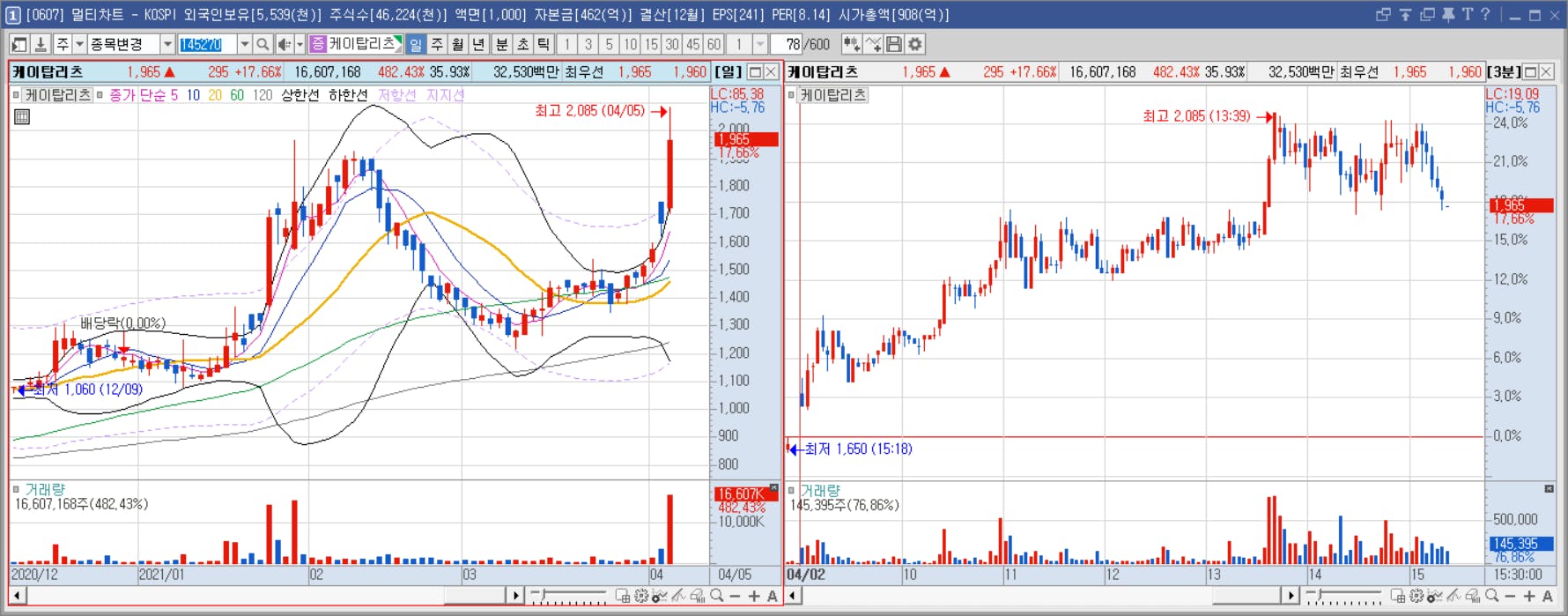This screenshot has width=1568, height=616.
Task: Close the [3분] chart pane
Action: pyautogui.click(x=1547, y=72)
